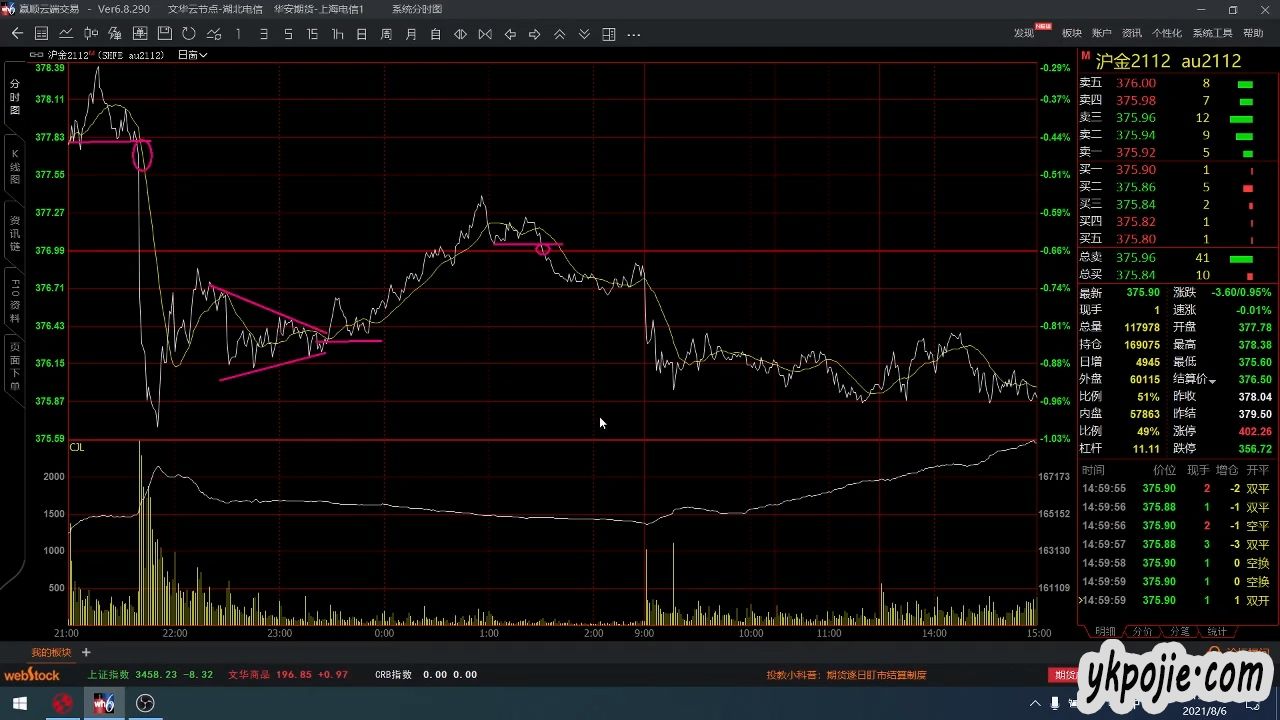Switch to the 统计 tab below the trades
The width and height of the screenshot is (1280, 720).
pyautogui.click(x=1216, y=631)
